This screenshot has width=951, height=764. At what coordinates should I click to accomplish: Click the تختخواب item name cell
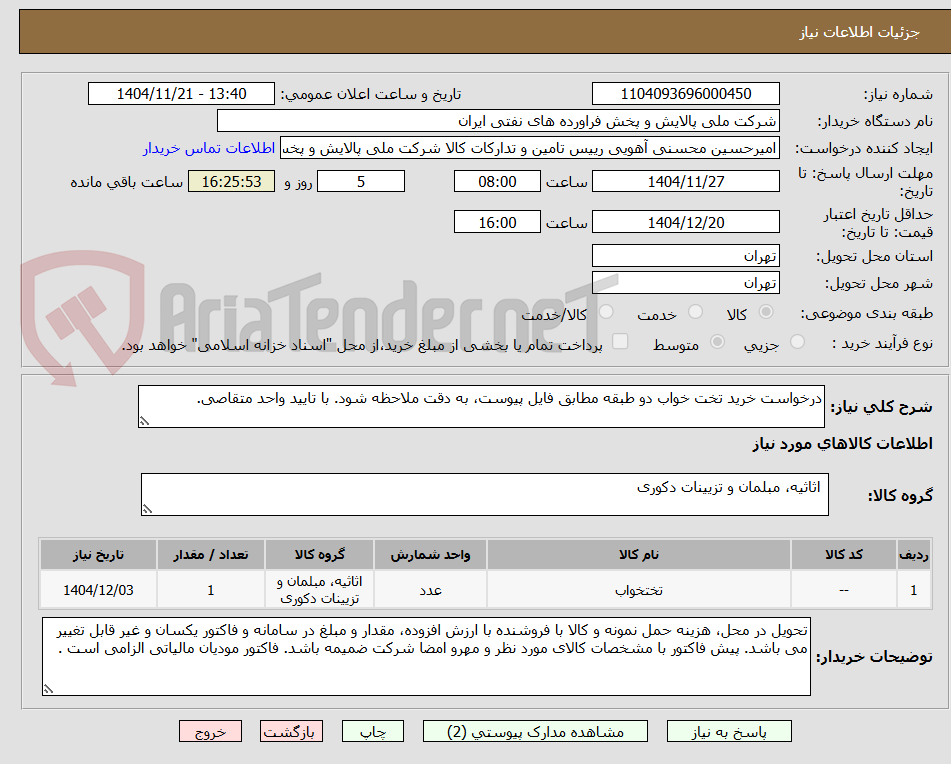[639, 590]
